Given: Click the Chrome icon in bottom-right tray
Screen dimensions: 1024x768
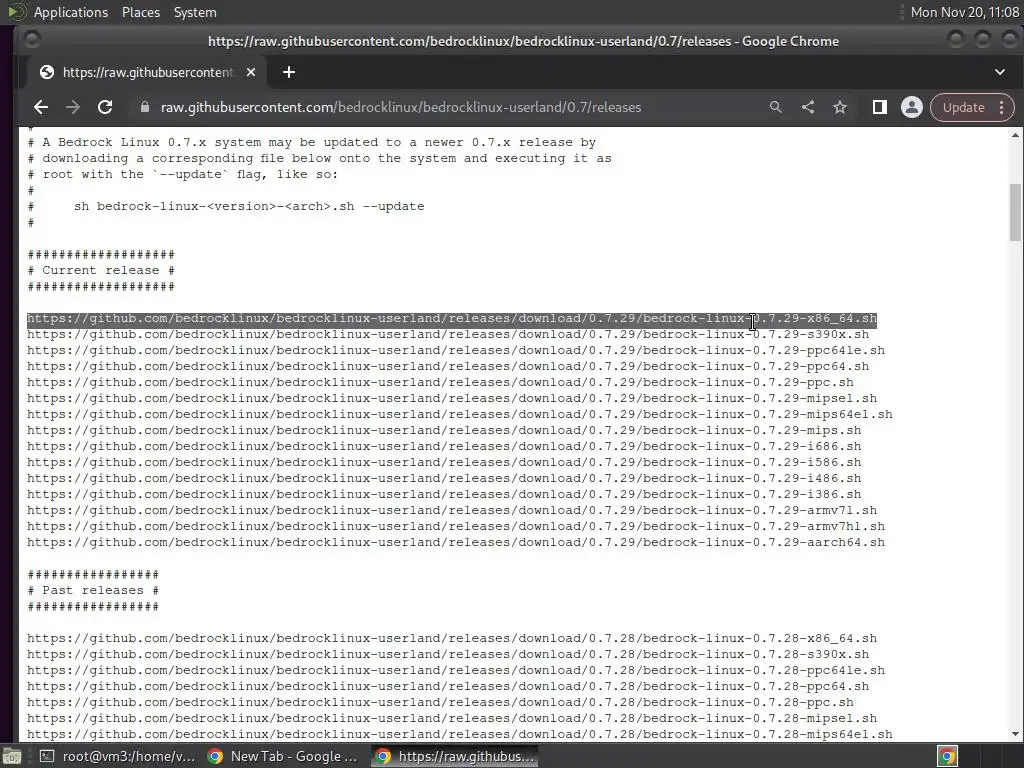Looking at the screenshot, I should pyautogui.click(x=947, y=756).
